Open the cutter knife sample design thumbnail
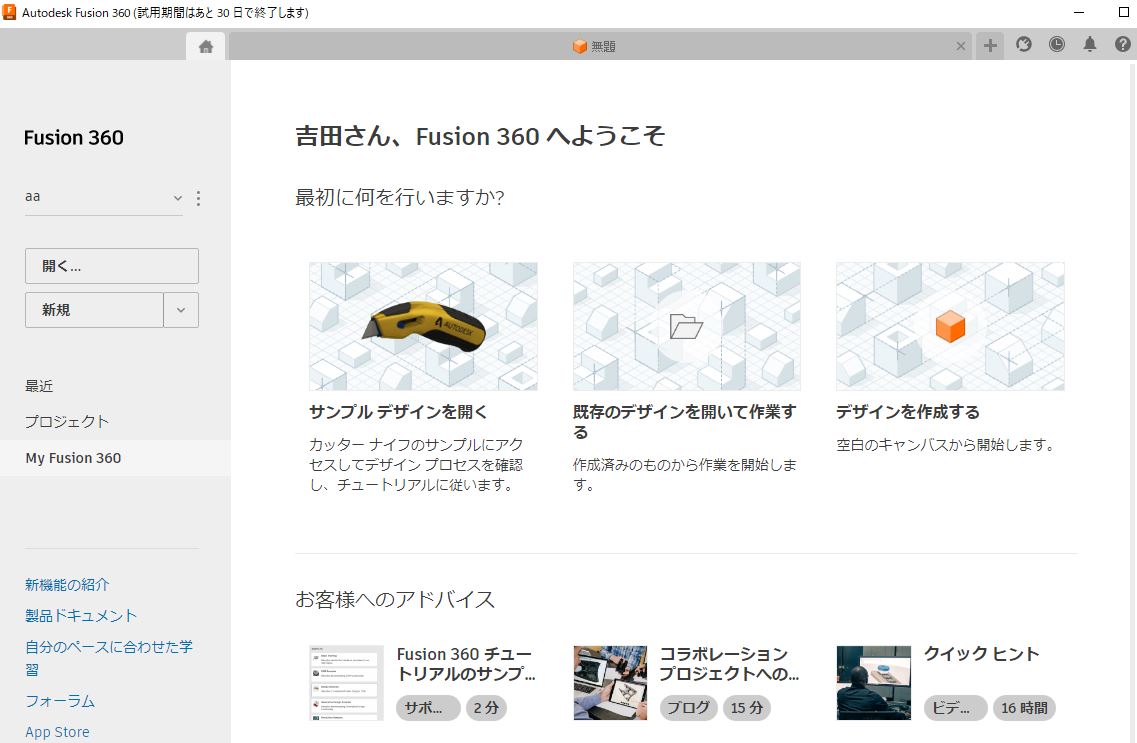The image size is (1137, 743). (x=423, y=326)
